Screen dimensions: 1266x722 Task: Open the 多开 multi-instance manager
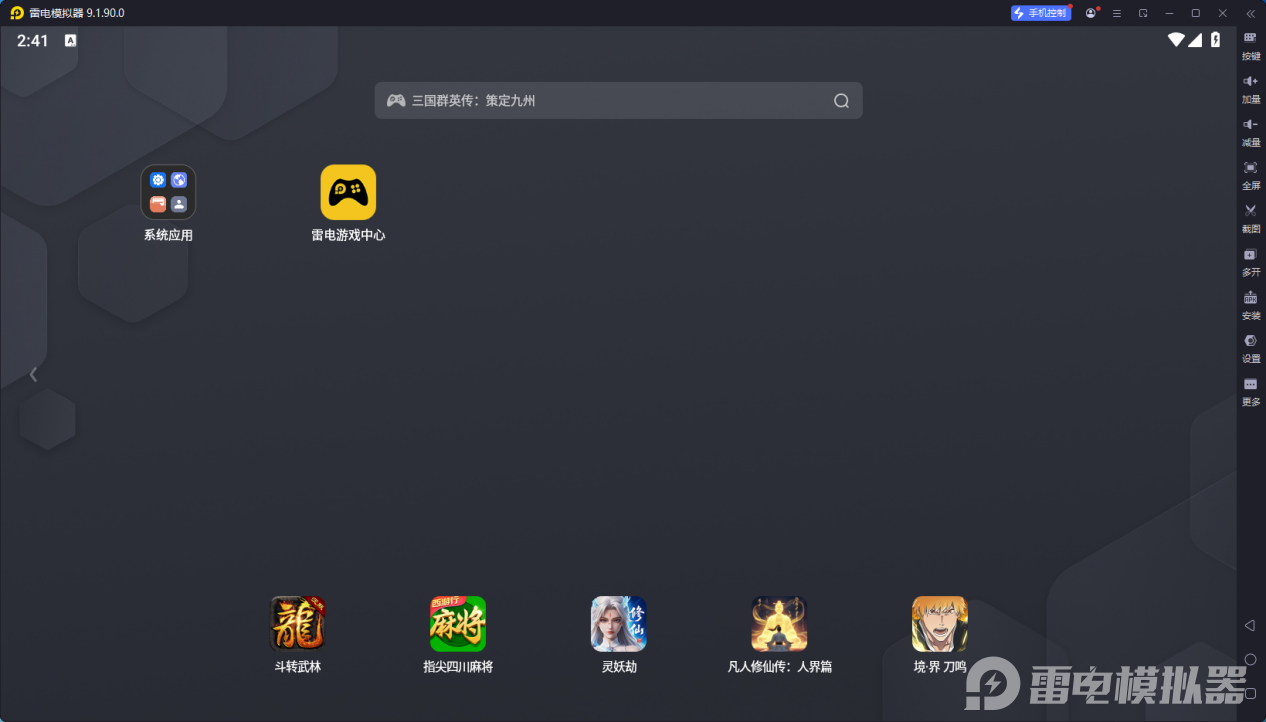click(1250, 261)
